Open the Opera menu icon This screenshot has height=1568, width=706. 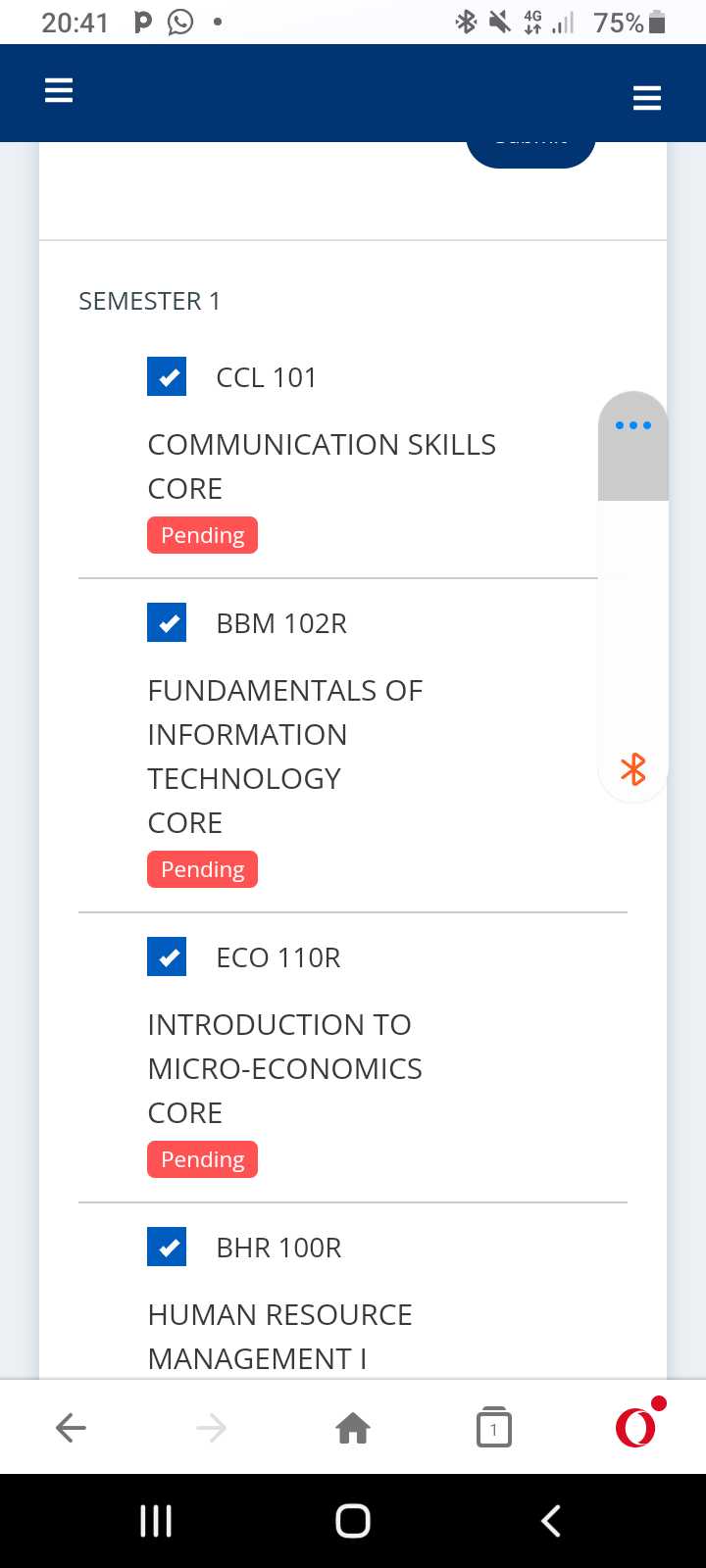pyautogui.click(x=635, y=1427)
